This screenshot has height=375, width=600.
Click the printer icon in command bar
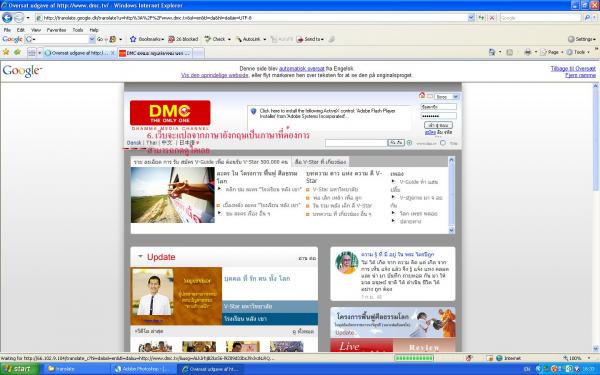[x=528, y=52]
